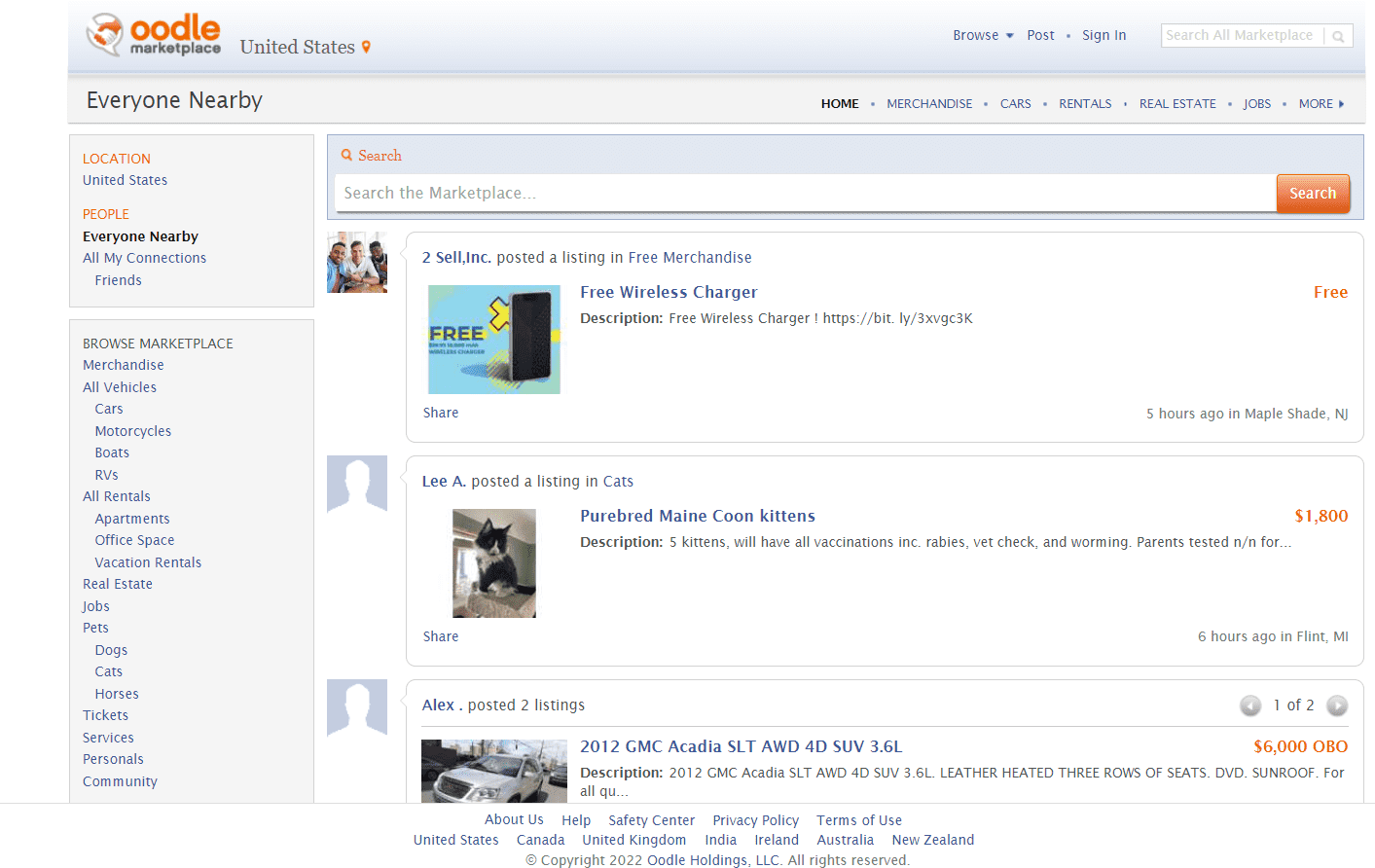This screenshot has height=868, width=1375.
Task: Browse Vacation Rentals category
Action: (x=148, y=562)
